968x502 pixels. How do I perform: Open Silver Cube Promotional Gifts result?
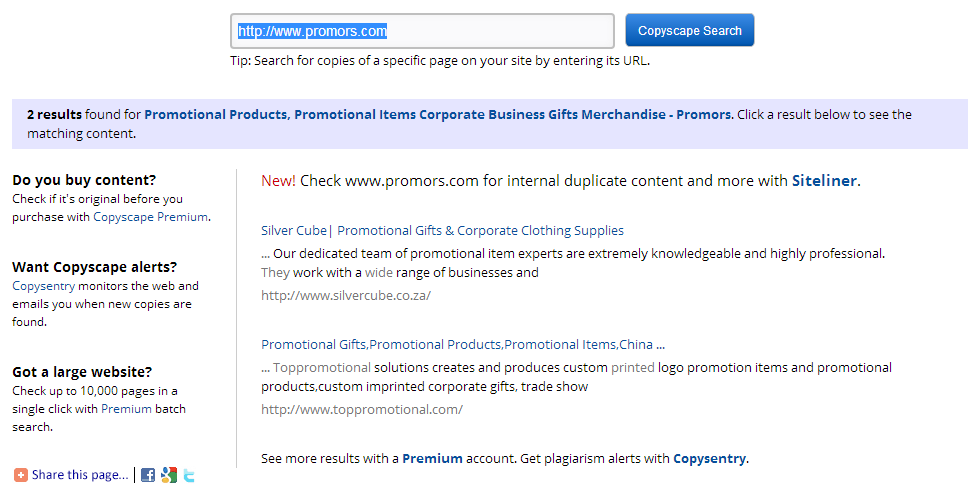point(442,230)
